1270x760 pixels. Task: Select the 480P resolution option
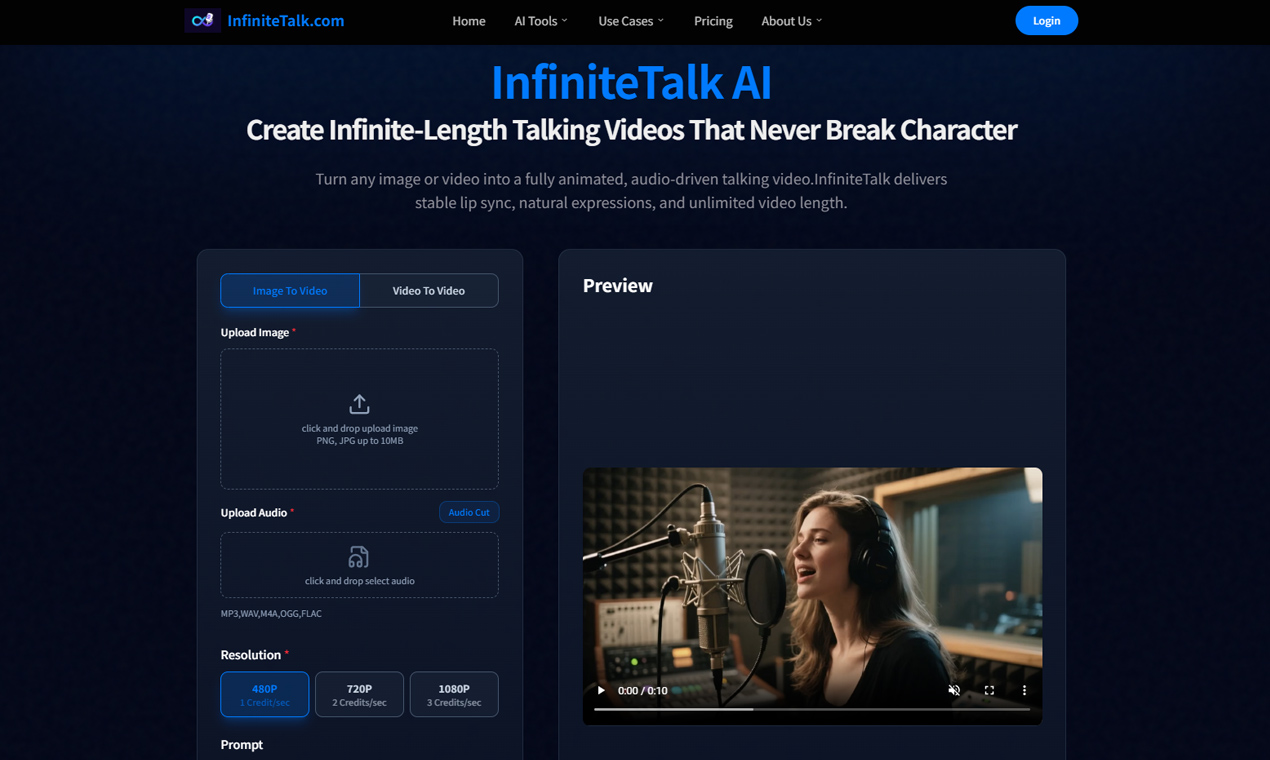264,694
